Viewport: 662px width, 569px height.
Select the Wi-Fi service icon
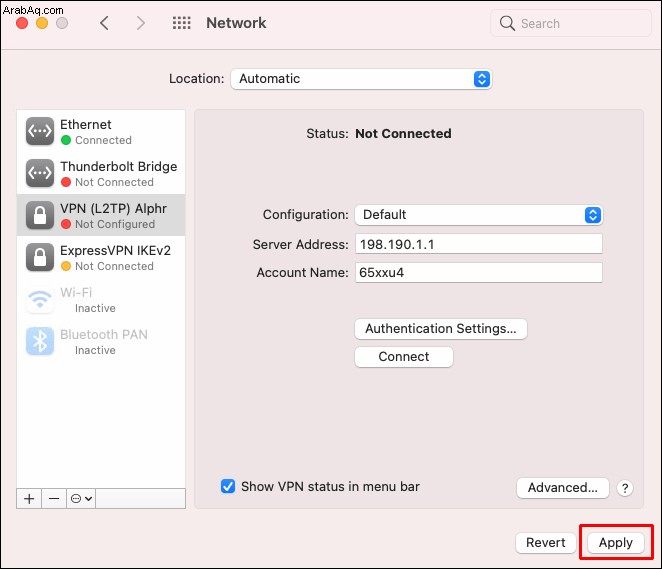40,299
